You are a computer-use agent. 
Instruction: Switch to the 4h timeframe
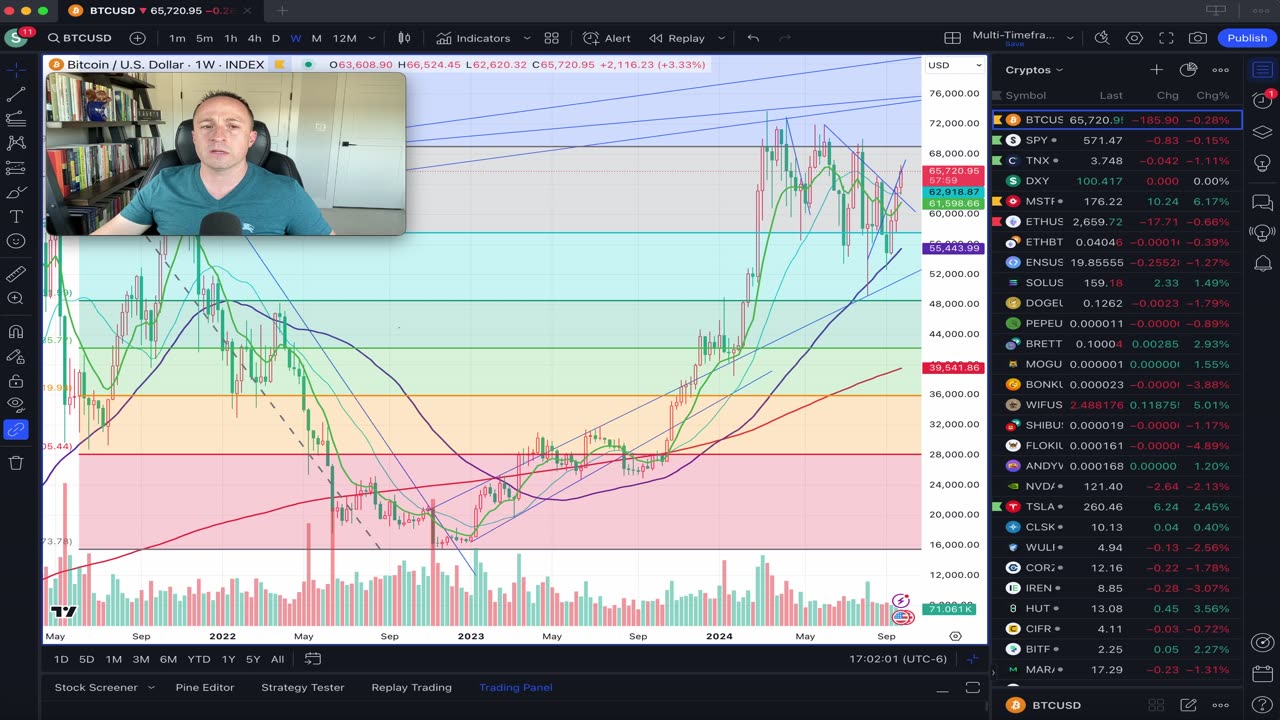tap(254, 38)
